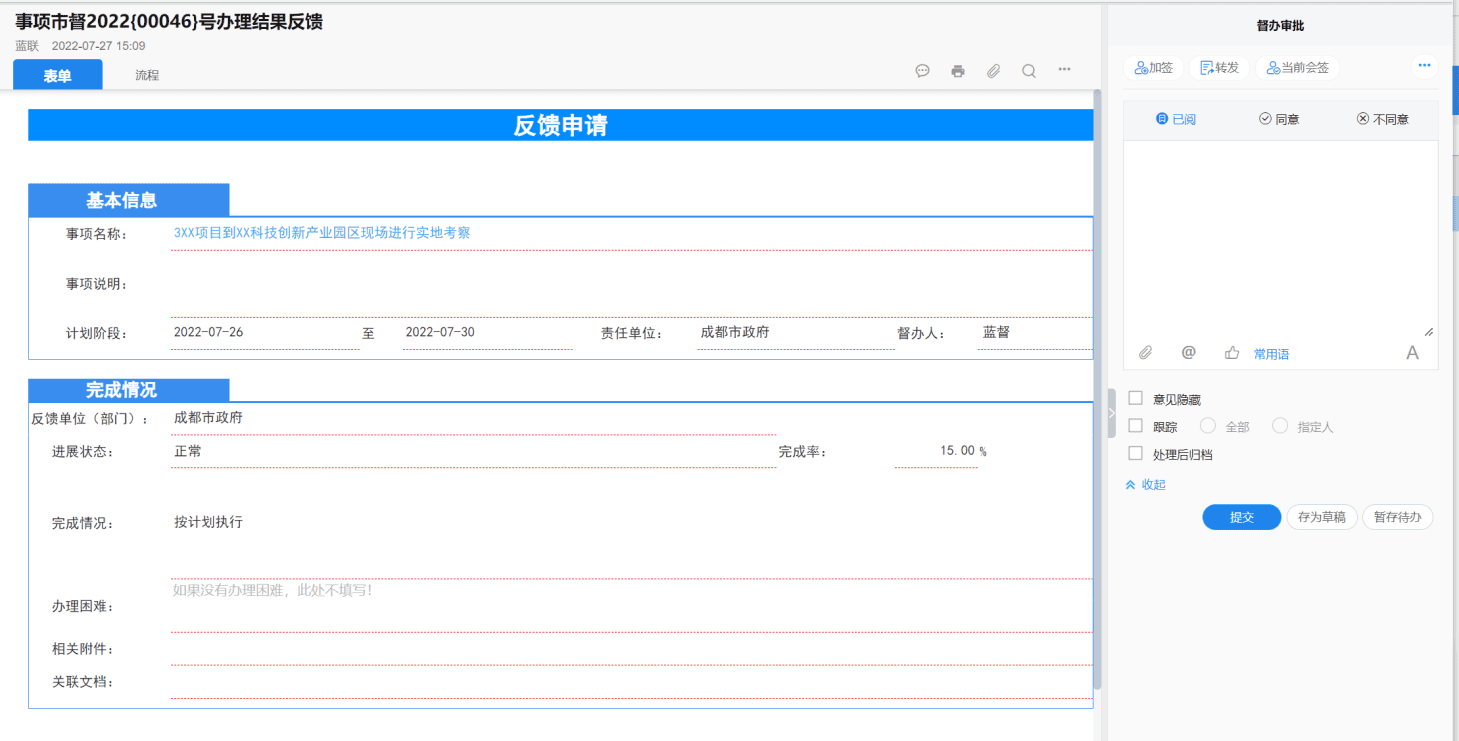Click the 加签 button
Viewport: 1459px width, 741px height.
point(1154,68)
